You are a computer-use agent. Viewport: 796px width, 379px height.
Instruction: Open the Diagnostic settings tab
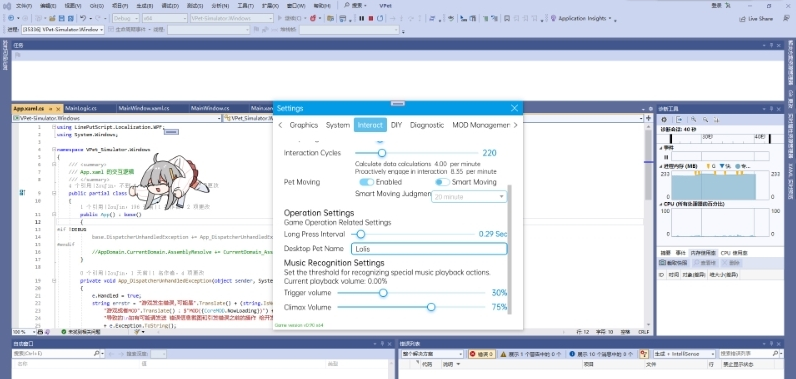(x=427, y=125)
